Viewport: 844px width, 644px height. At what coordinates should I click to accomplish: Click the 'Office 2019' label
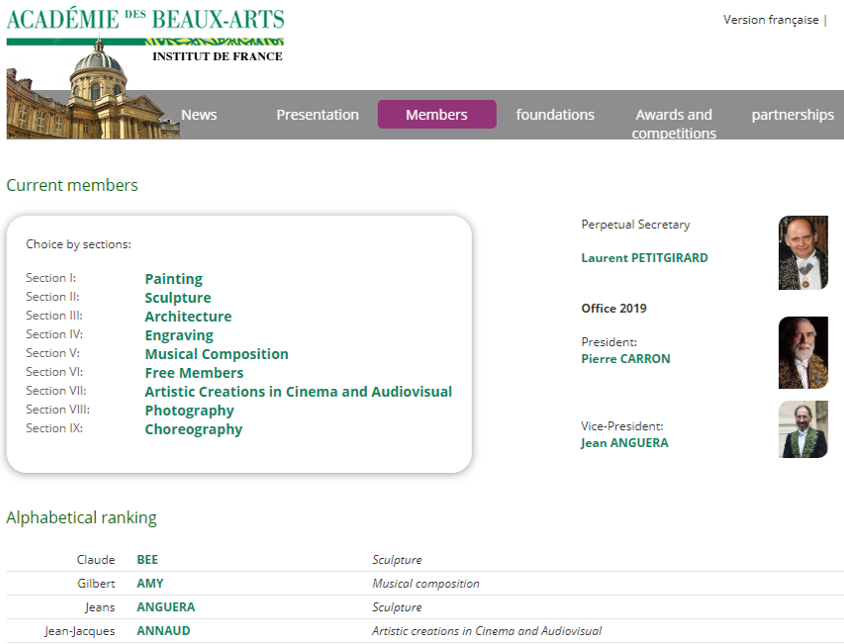click(614, 309)
